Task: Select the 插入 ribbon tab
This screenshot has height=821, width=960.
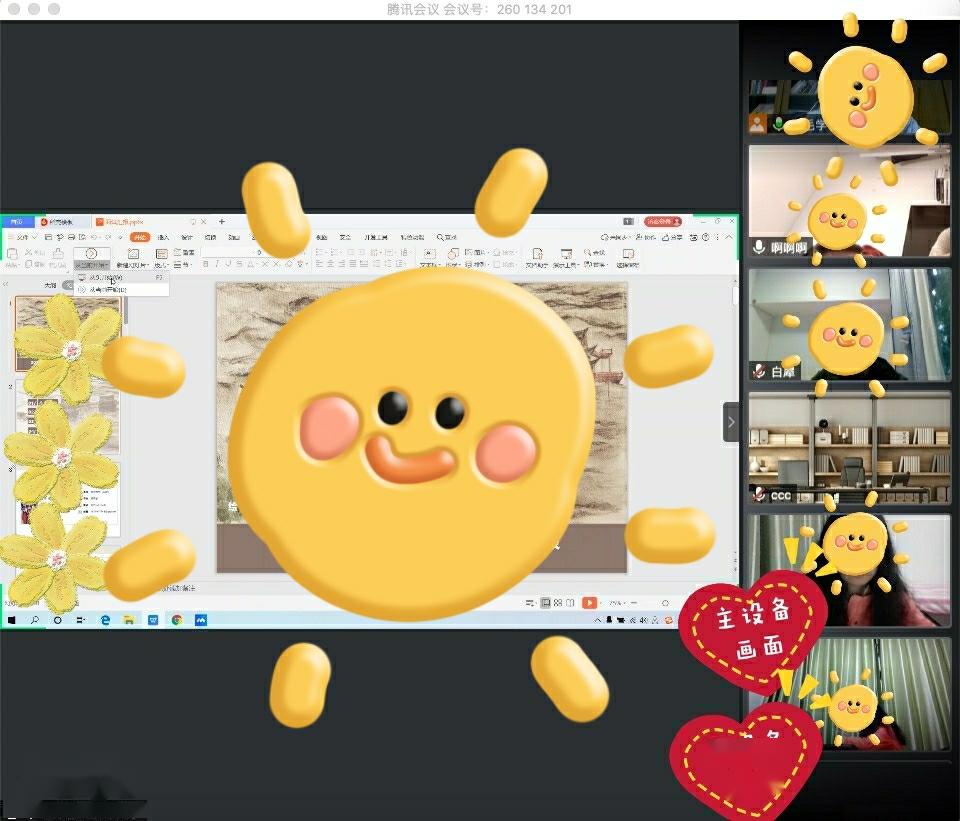Action: coord(163,237)
